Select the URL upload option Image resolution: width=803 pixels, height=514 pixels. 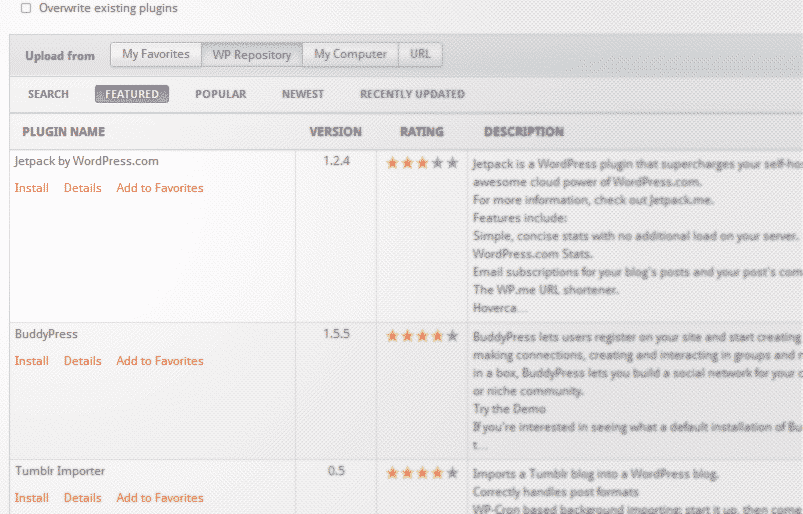point(420,55)
